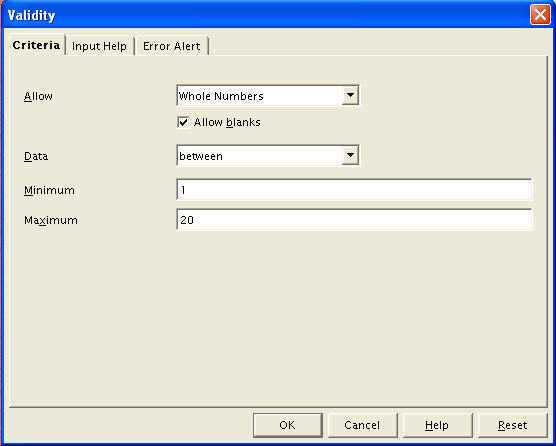Open the Help button

click(437, 425)
